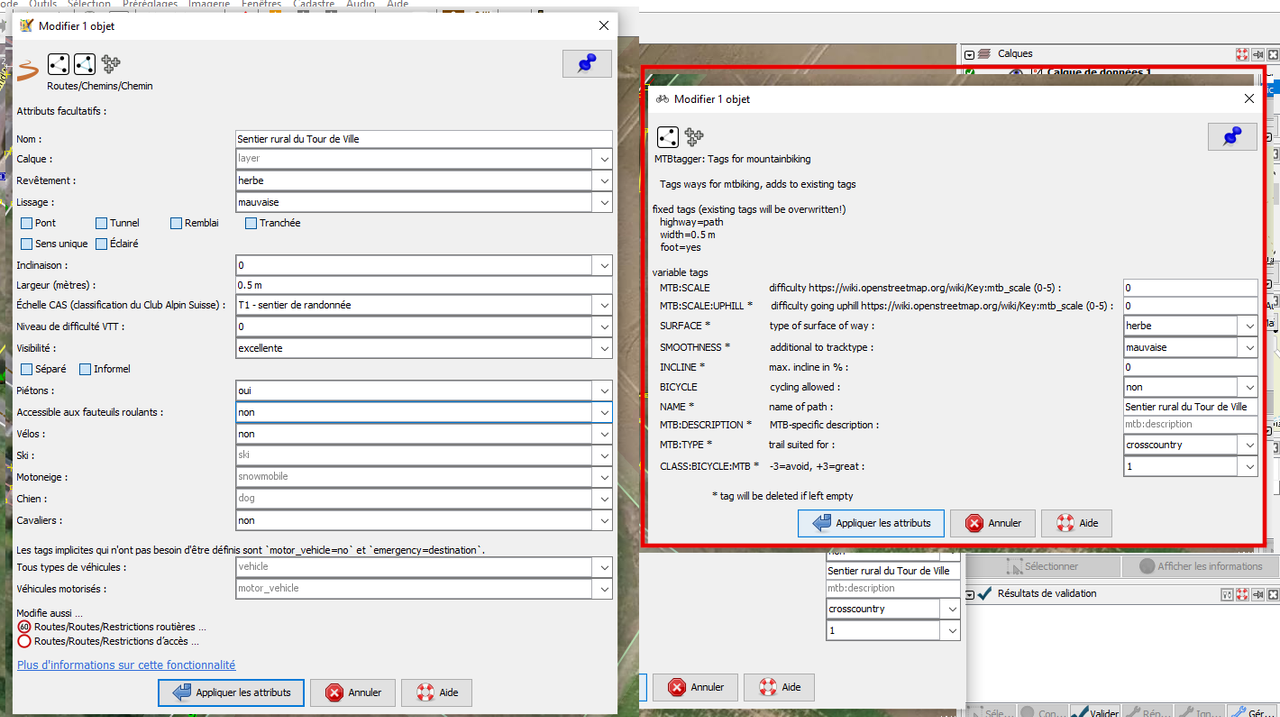Click Annuler in the Chemin dialog

coord(353,692)
